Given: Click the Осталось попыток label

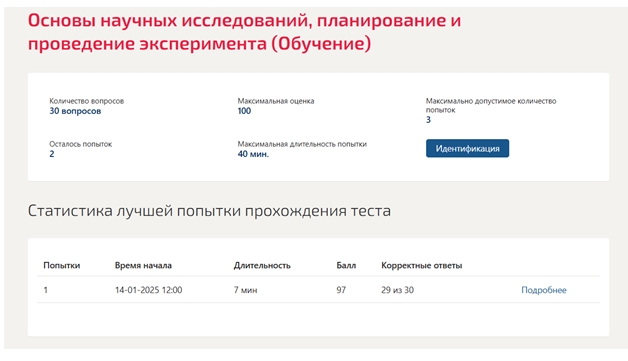Looking at the screenshot, I should point(81,144).
